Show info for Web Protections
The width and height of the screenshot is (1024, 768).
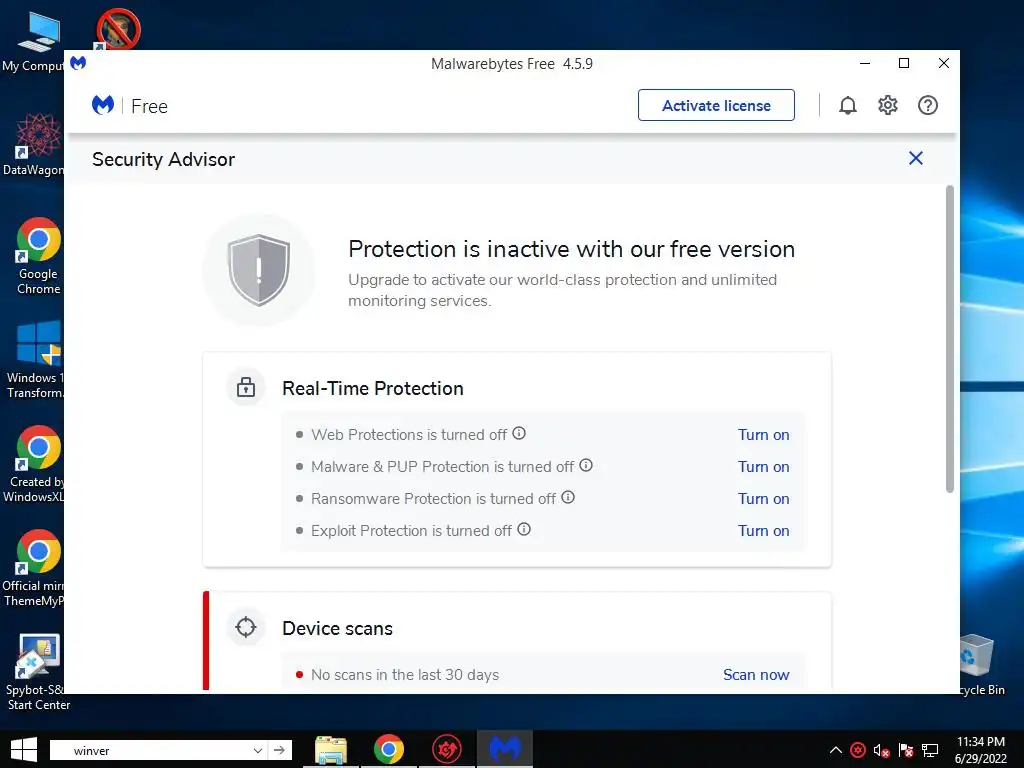(x=519, y=433)
